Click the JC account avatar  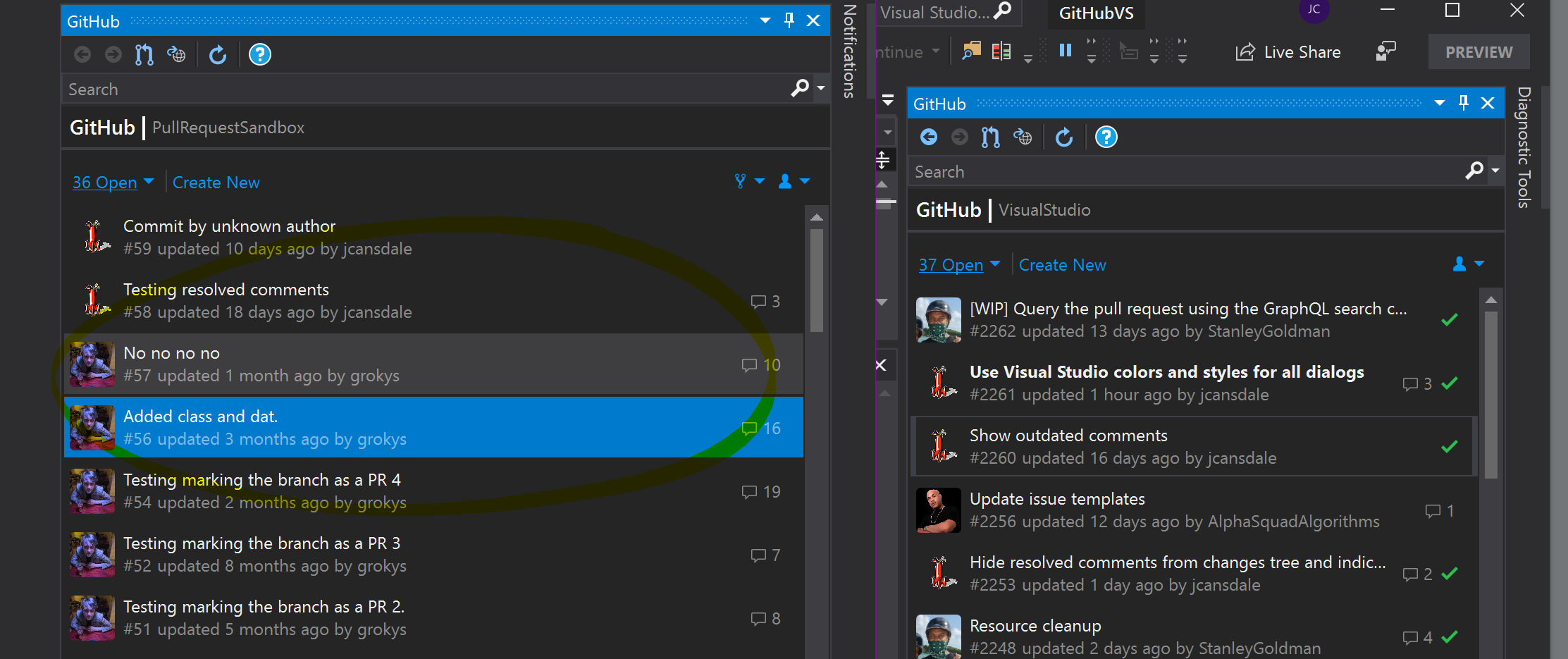click(x=1314, y=9)
